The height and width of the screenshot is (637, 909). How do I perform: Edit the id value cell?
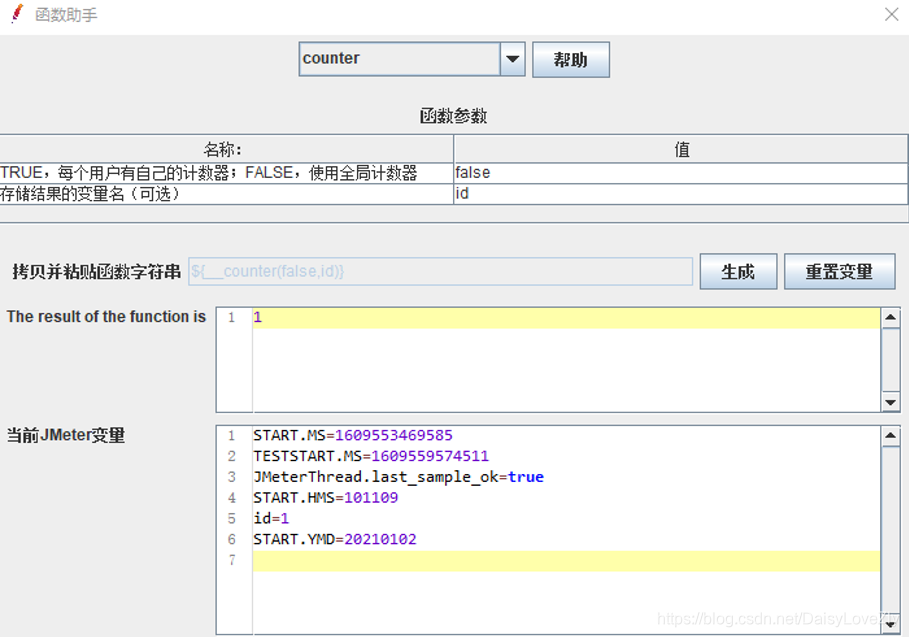point(681,194)
